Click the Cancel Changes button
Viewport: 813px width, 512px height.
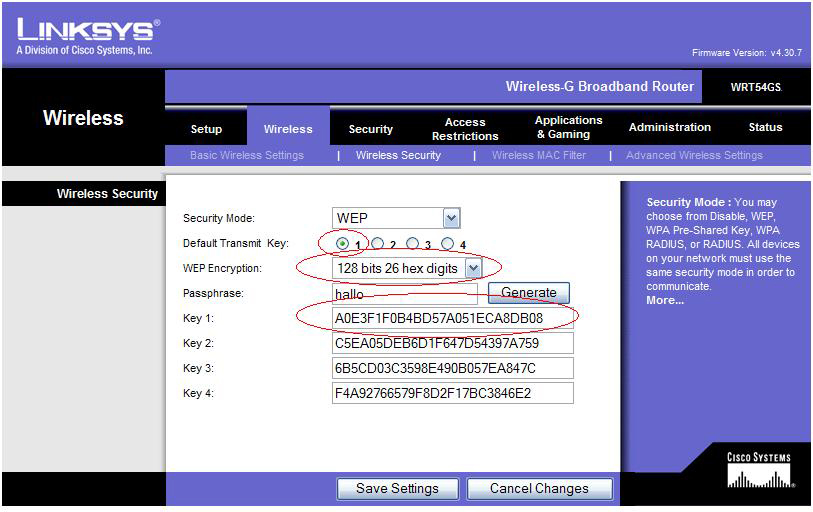[539, 489]
